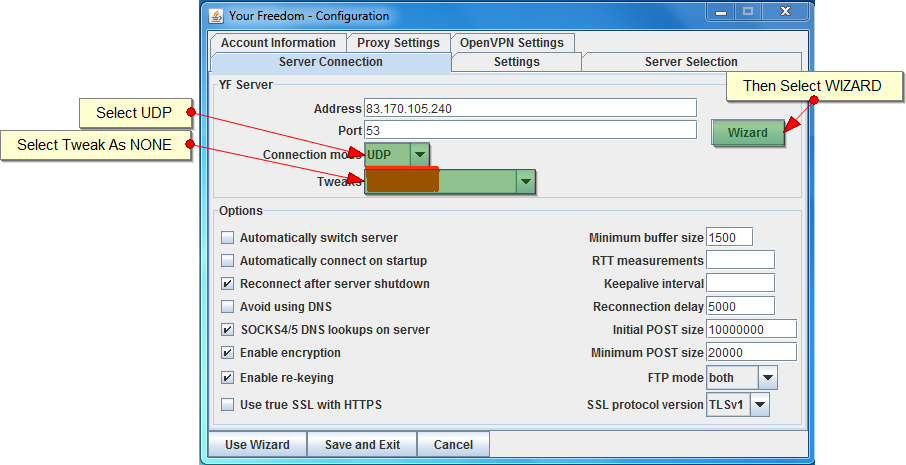906x465 pixels.
Task: Open the Connection mode UDP dropdown
Action: (x=397, y=154)
